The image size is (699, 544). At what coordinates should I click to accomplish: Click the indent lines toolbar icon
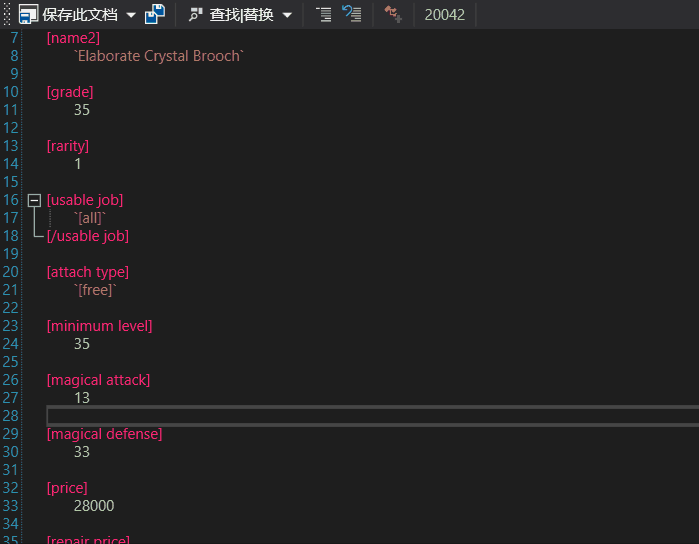324,14
